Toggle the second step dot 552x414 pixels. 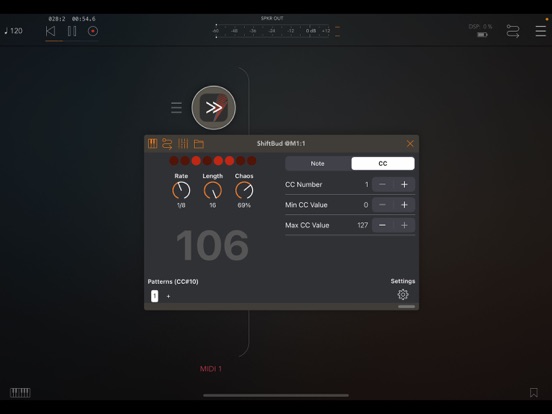click(x=185, y=161)
